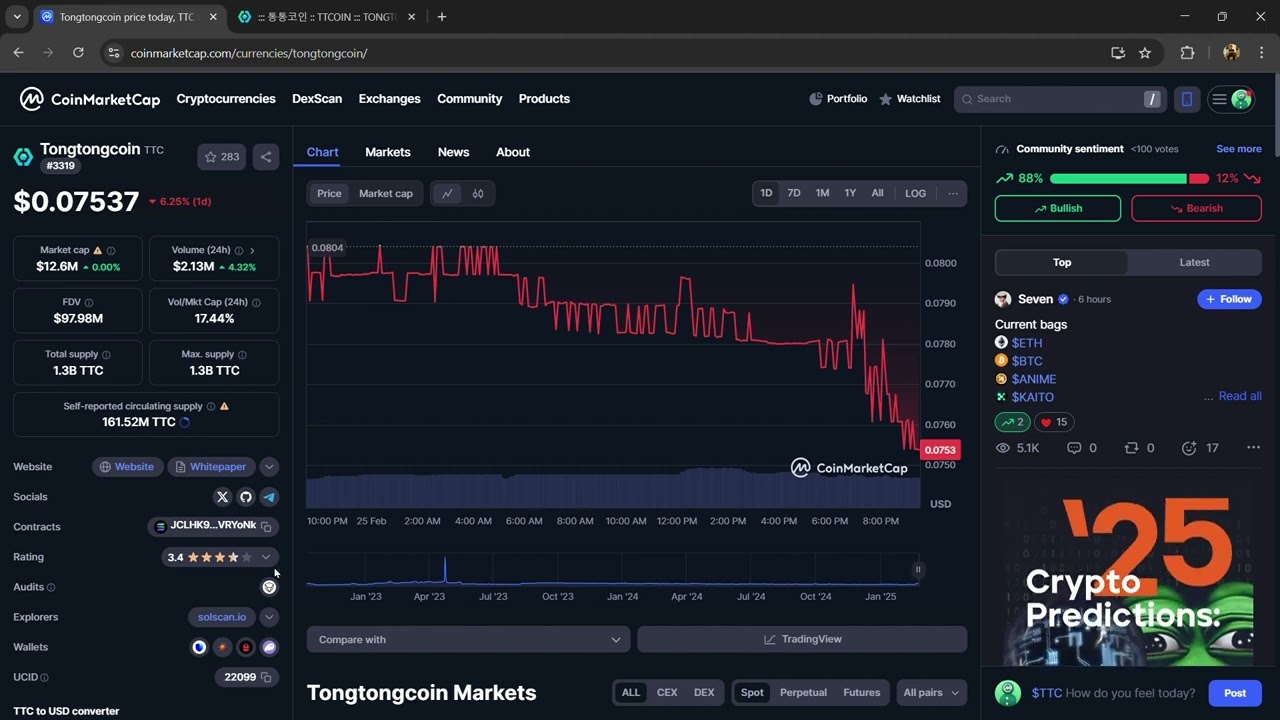
Task: Open post options ellipsis for Seven's post
Action: (1253, 448)
